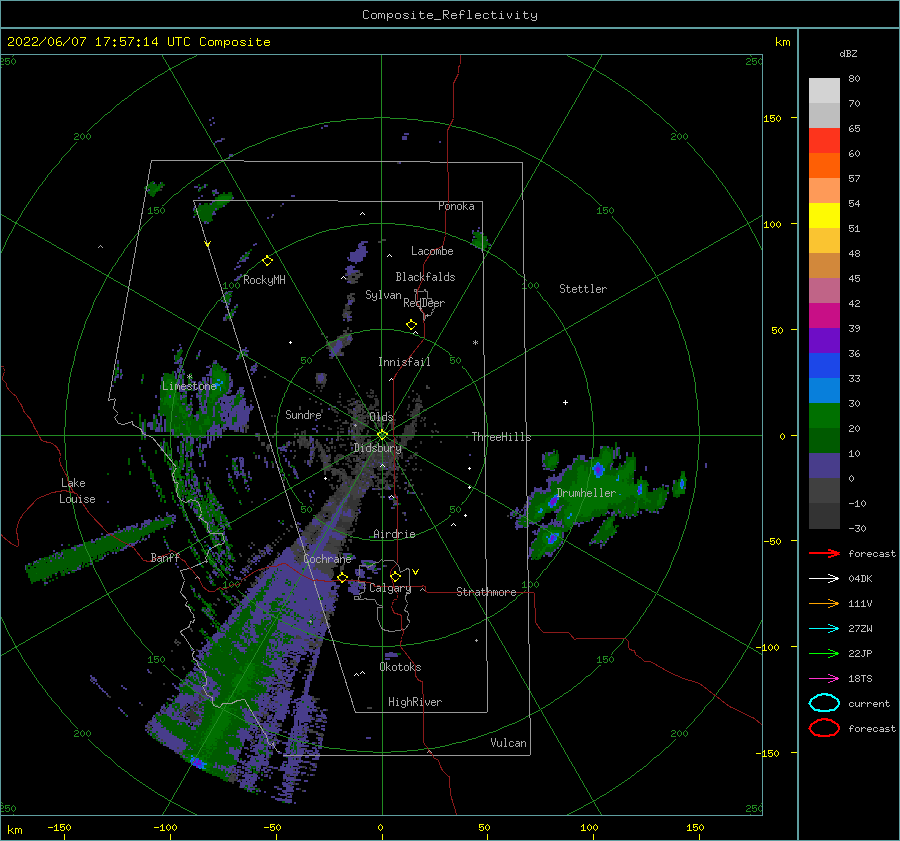Click the yellow diamond marker below RedDeer
Screen dimensions: 900x841
click(411, 325)
